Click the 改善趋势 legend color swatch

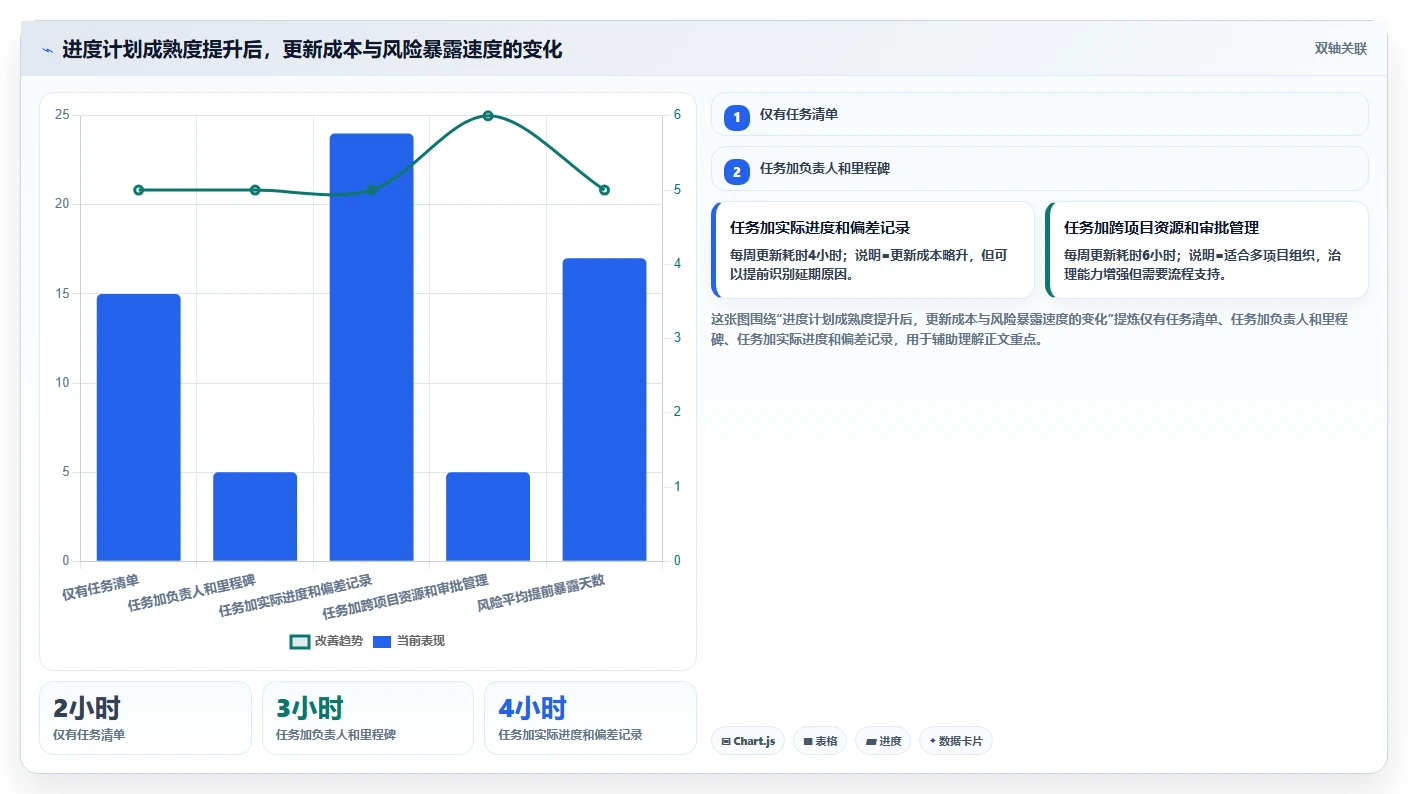pos(299,641)
